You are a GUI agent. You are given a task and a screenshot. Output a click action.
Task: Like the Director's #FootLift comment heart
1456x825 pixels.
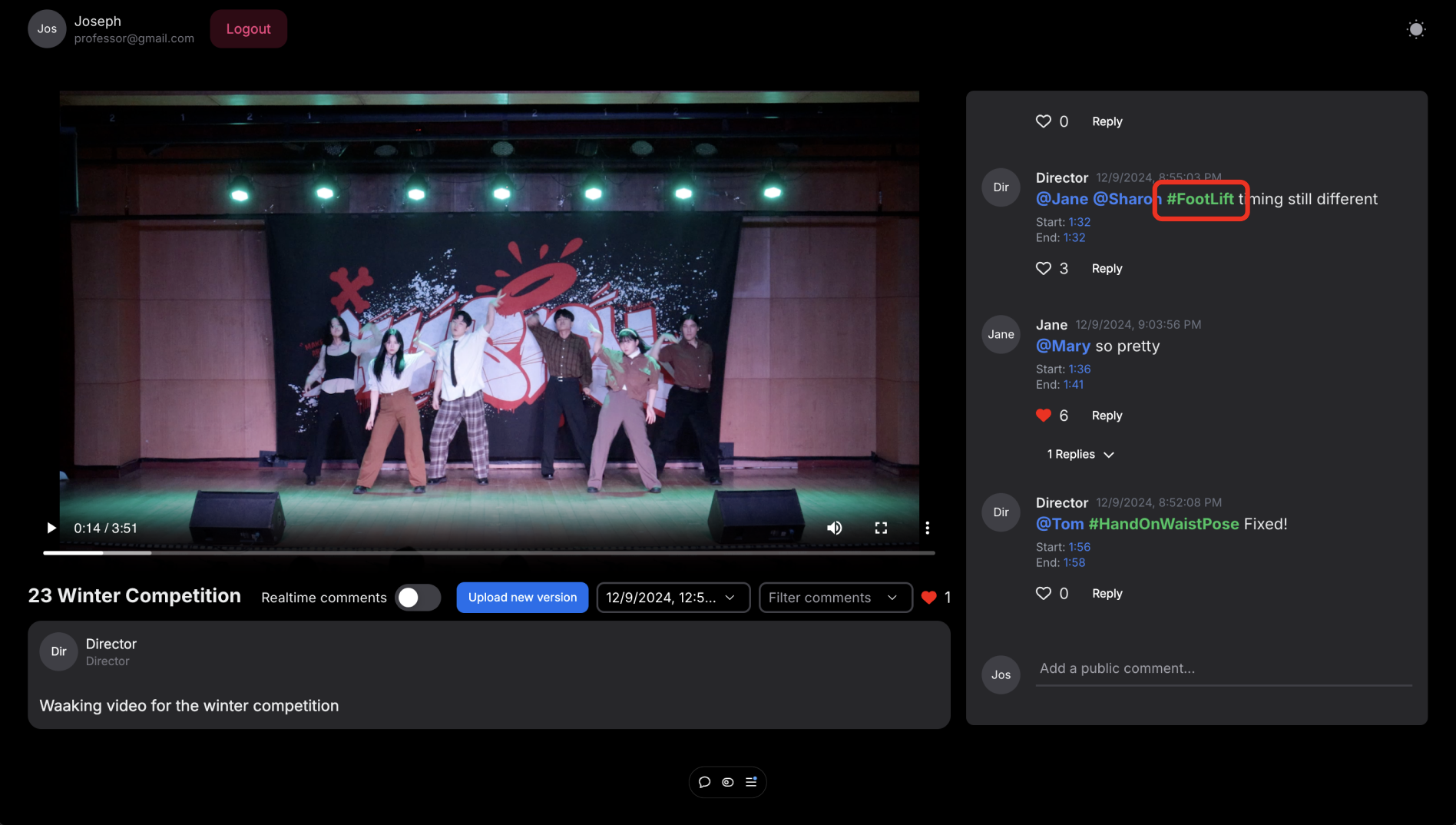[x=1043, y=268]
